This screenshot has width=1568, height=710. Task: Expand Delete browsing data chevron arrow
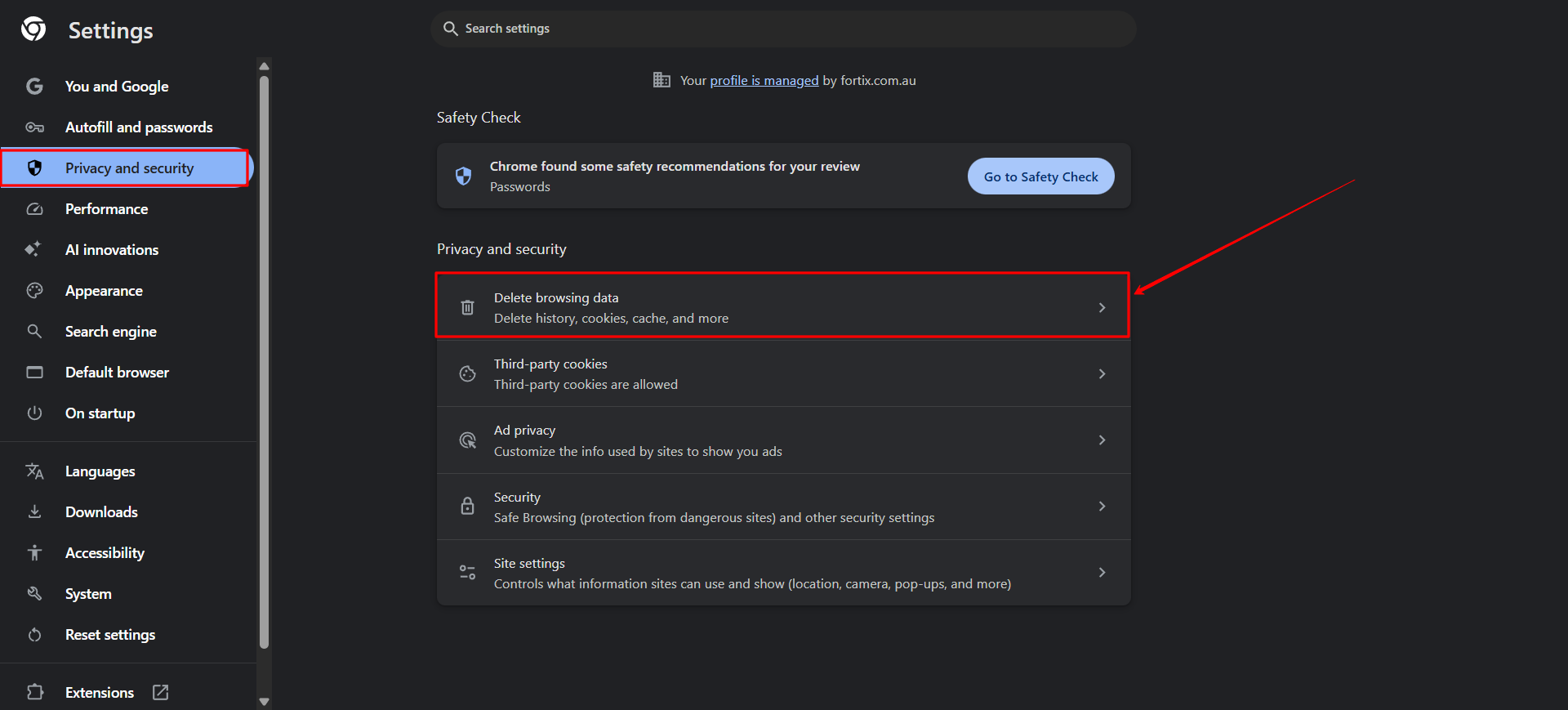(1102, 308)
